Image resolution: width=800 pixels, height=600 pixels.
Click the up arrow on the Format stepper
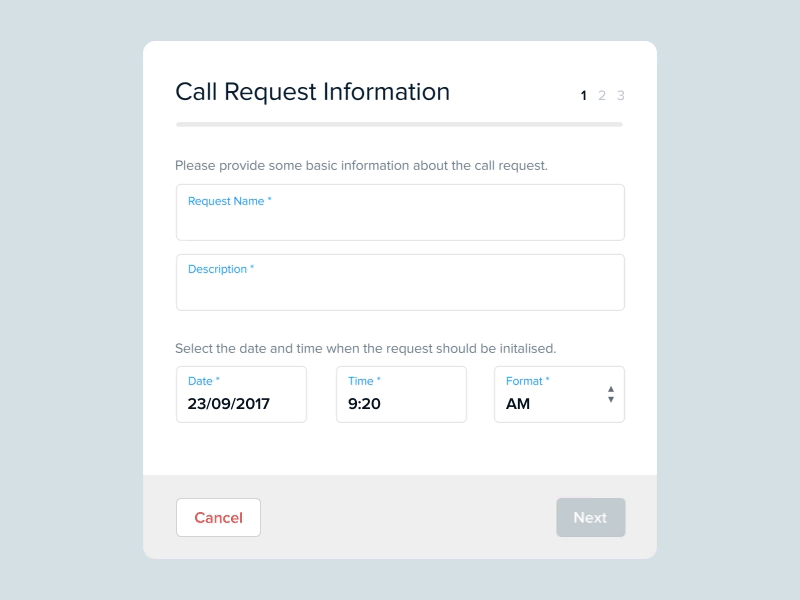pyautogui.click(x=611, y=389)
